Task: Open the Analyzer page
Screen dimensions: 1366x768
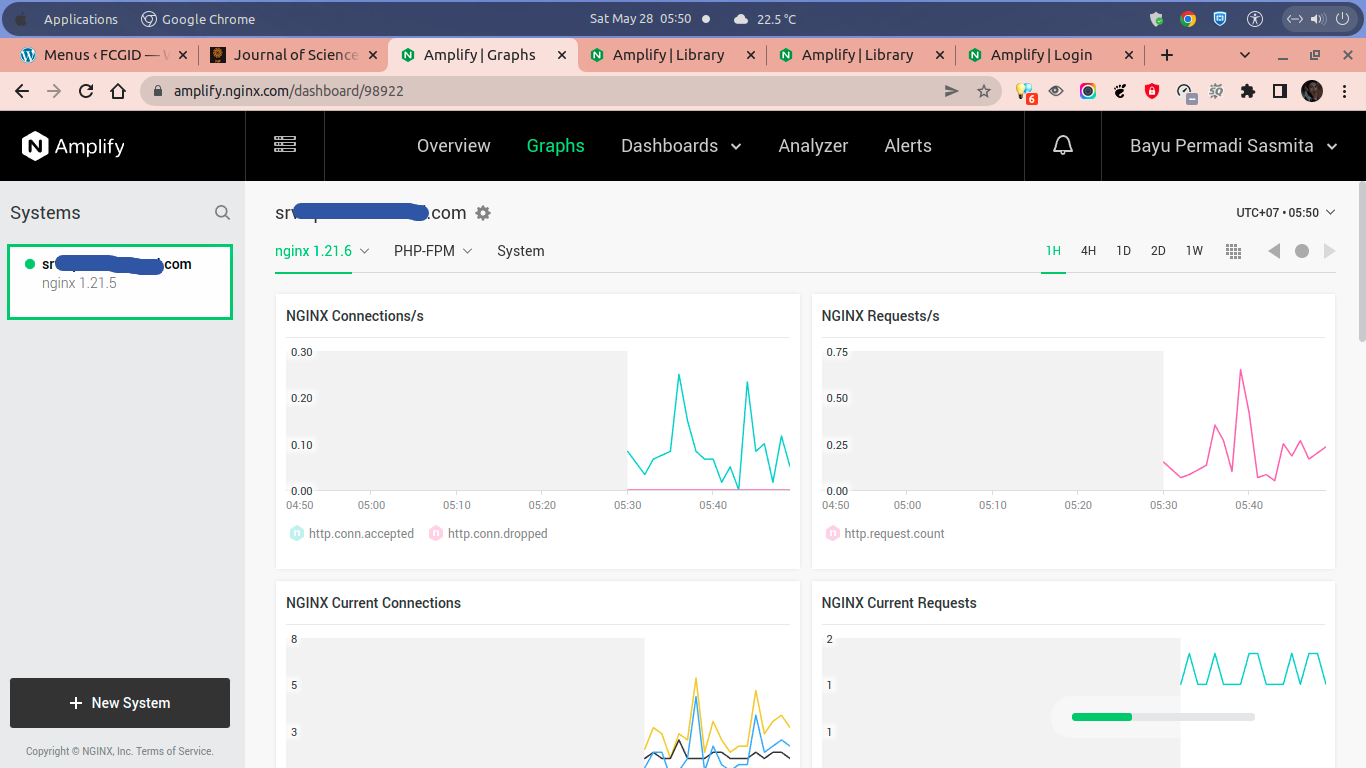Action: pyautogui.click(x=813, y=146)
